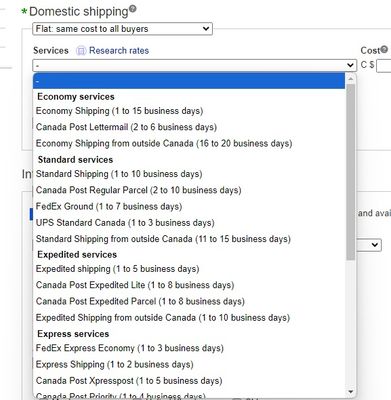This screenshot has height=400, width=391.
Task: Open the dropdown partly hidden behind the list
Action: tap(369, 245)
